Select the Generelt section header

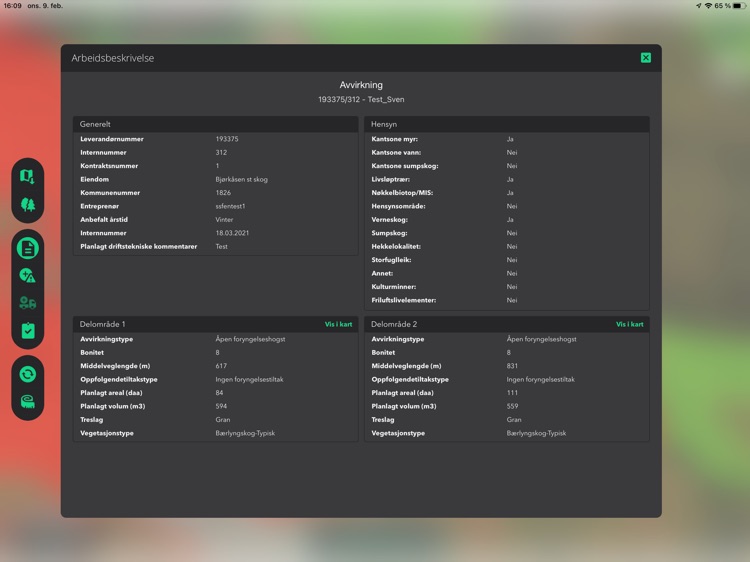216,124
